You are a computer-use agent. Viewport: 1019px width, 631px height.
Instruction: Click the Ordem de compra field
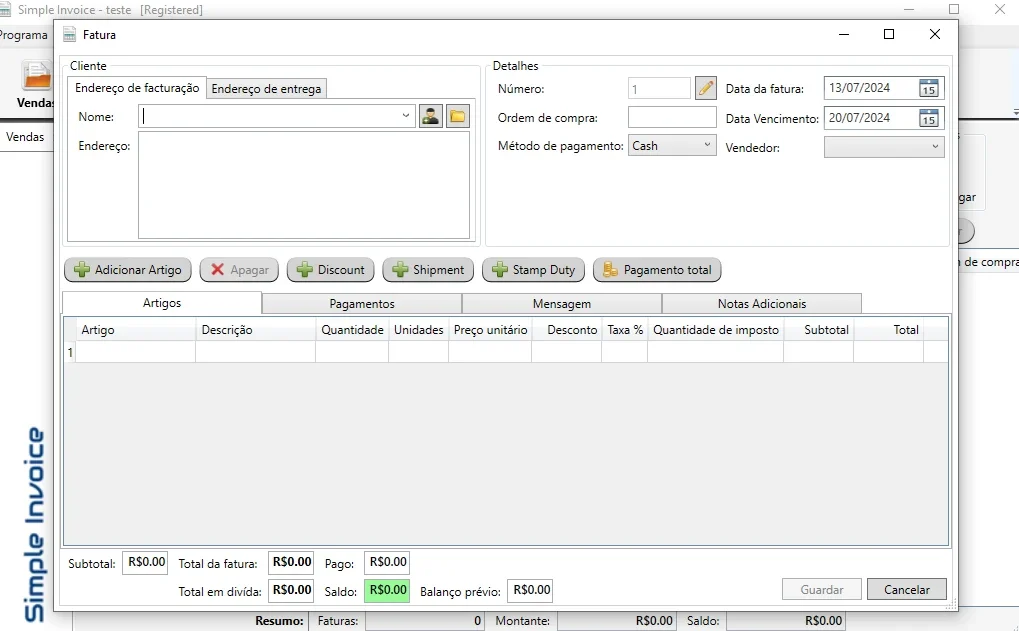(672, 118)
